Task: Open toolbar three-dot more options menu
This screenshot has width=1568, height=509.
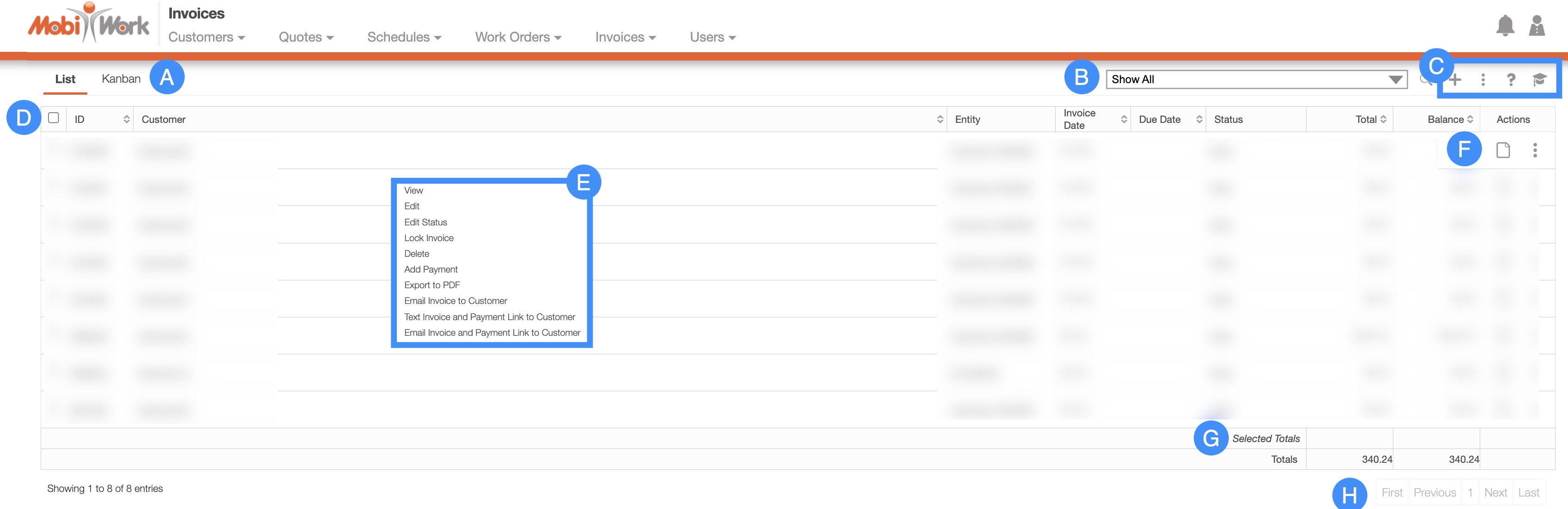Action: [x=1483, y=80]
